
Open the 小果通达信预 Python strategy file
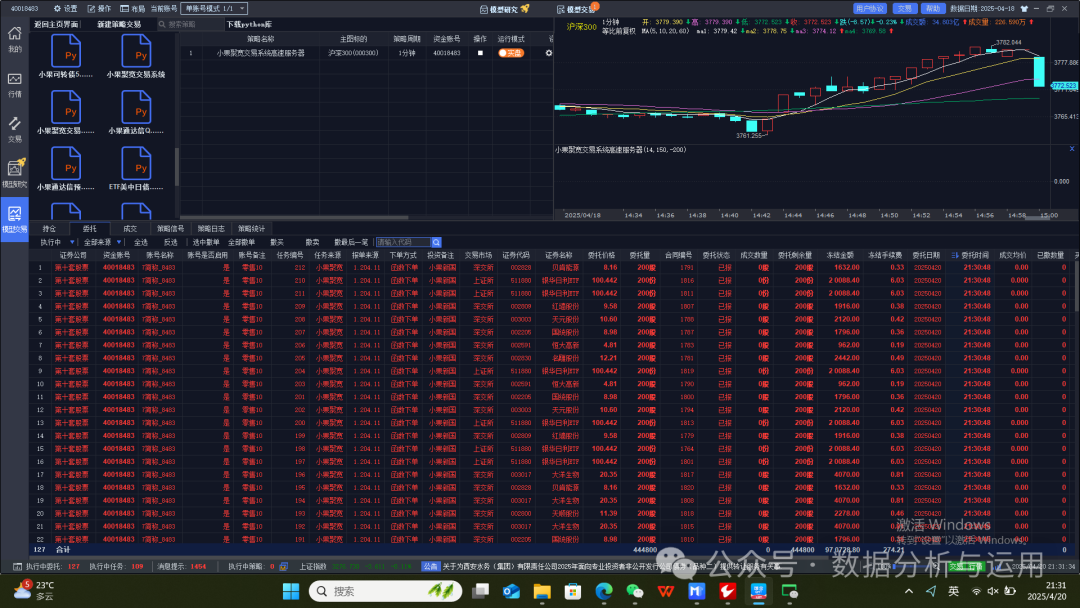pos(66,169)
